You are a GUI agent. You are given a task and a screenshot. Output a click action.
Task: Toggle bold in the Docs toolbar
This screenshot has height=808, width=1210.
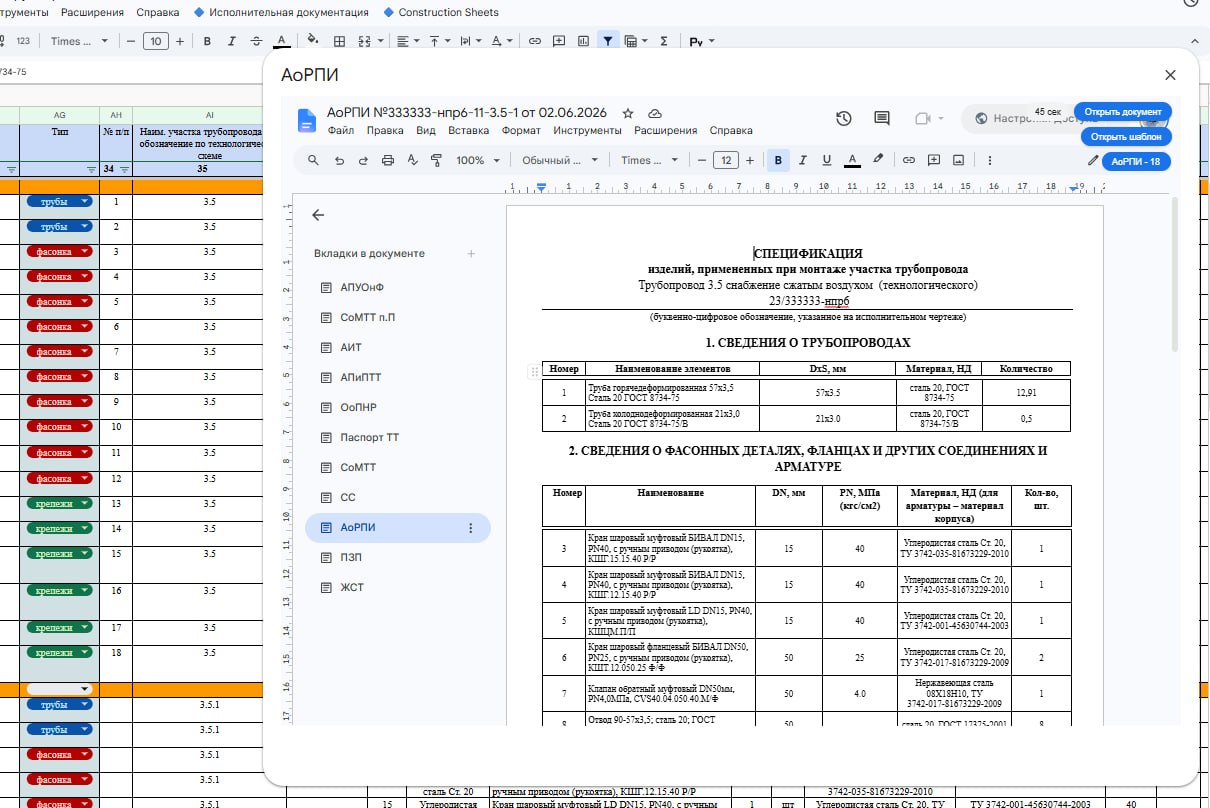tap(777, 160)
